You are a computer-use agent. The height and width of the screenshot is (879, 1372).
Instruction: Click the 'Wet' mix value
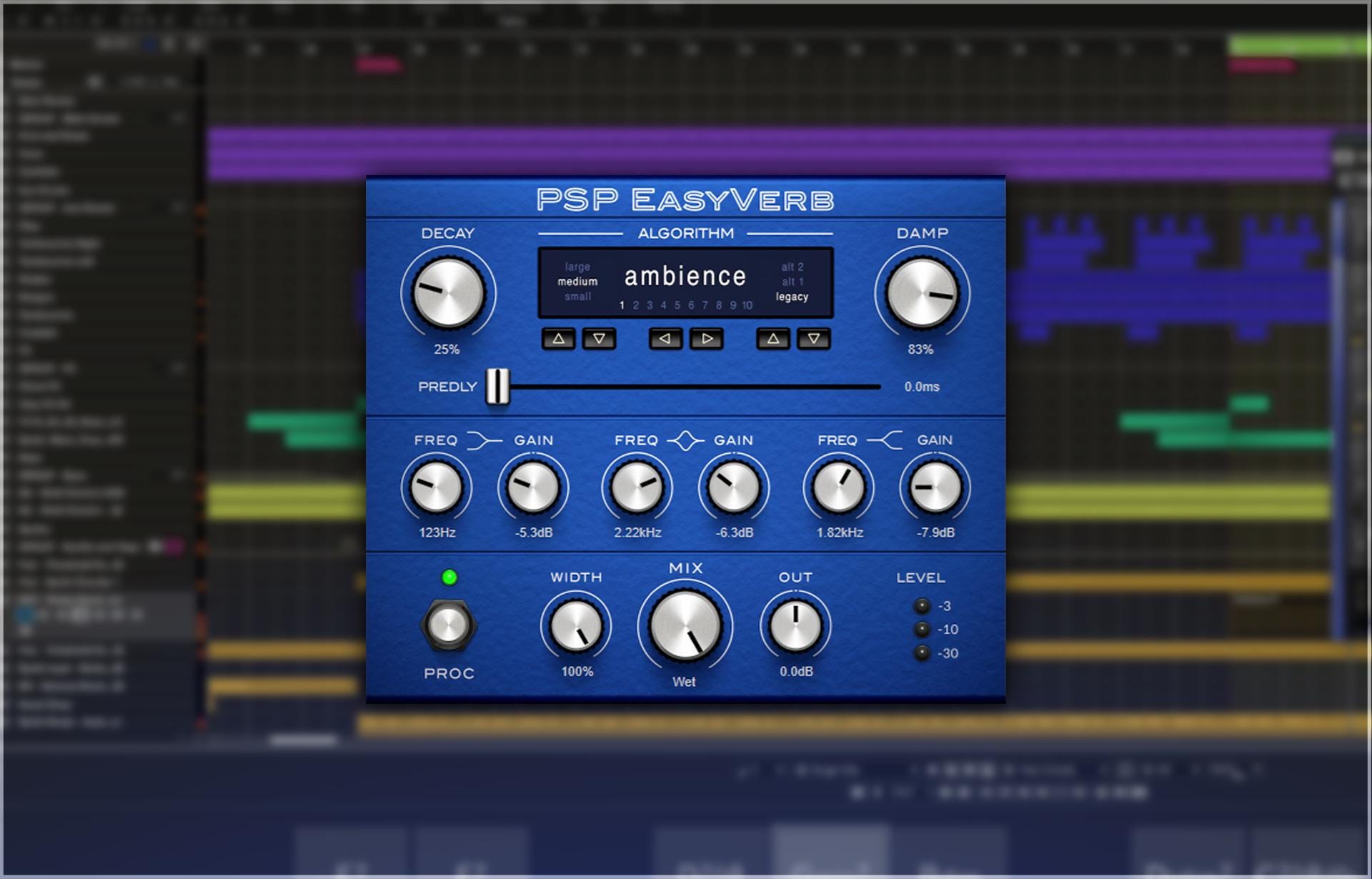684,682
